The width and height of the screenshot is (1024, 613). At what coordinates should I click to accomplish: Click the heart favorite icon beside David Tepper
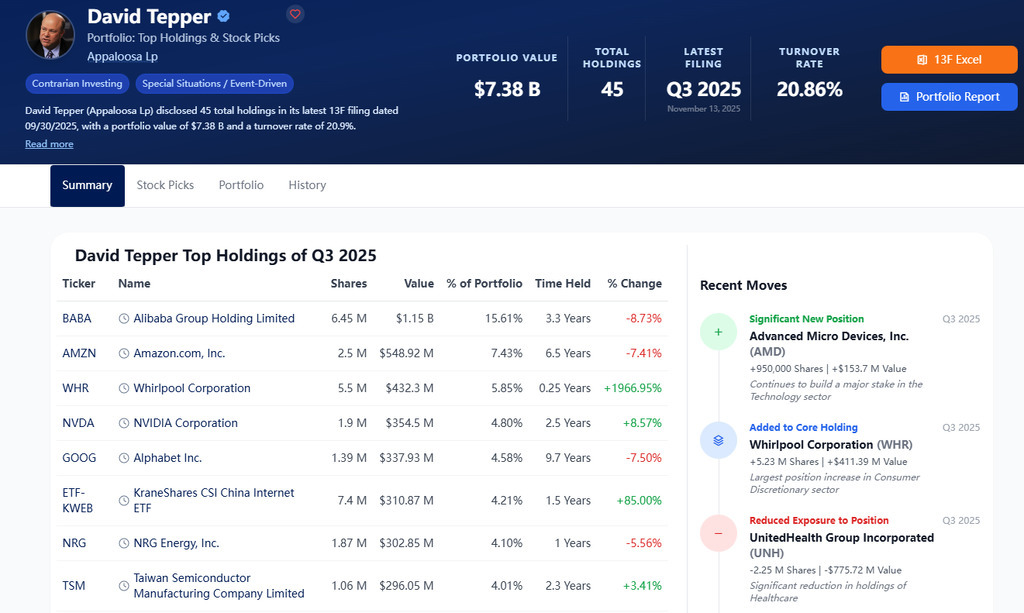(295, 14)
